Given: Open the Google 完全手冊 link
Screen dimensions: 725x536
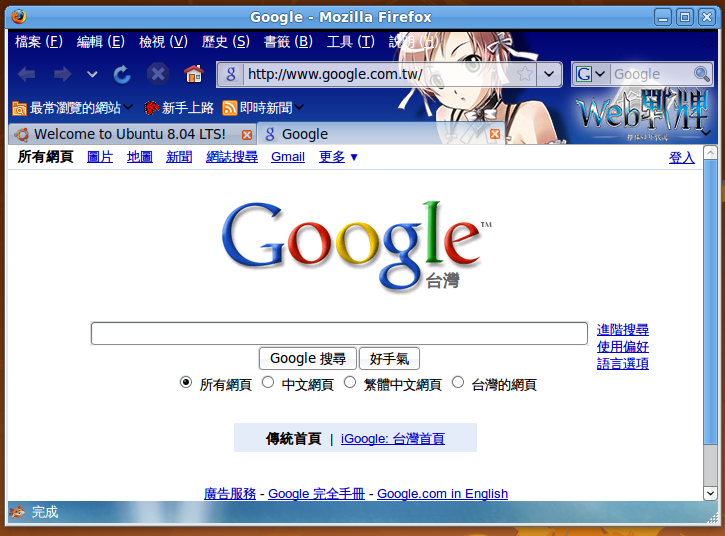Looking at the screenshot, I should click(x=316, y=493).
